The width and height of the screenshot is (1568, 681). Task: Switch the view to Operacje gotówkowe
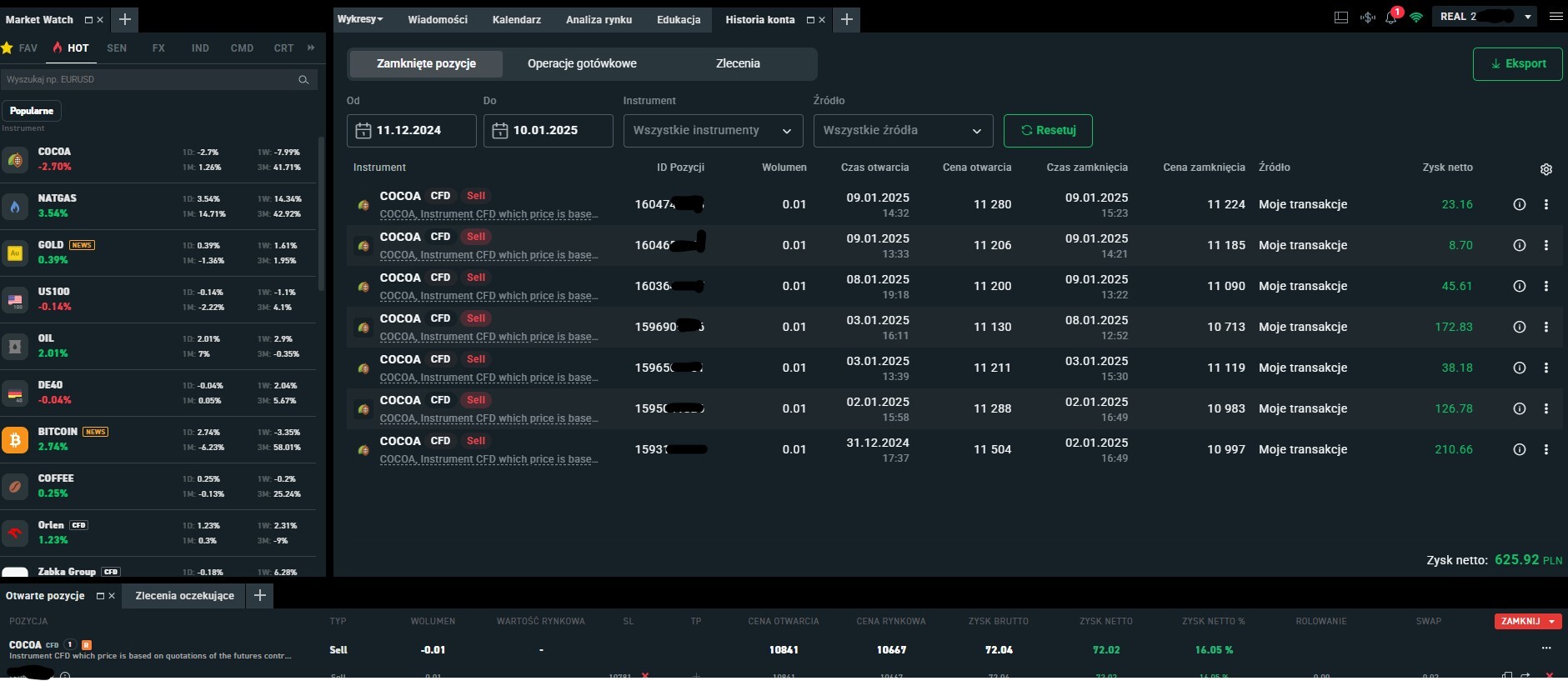[x=582, y=63]
